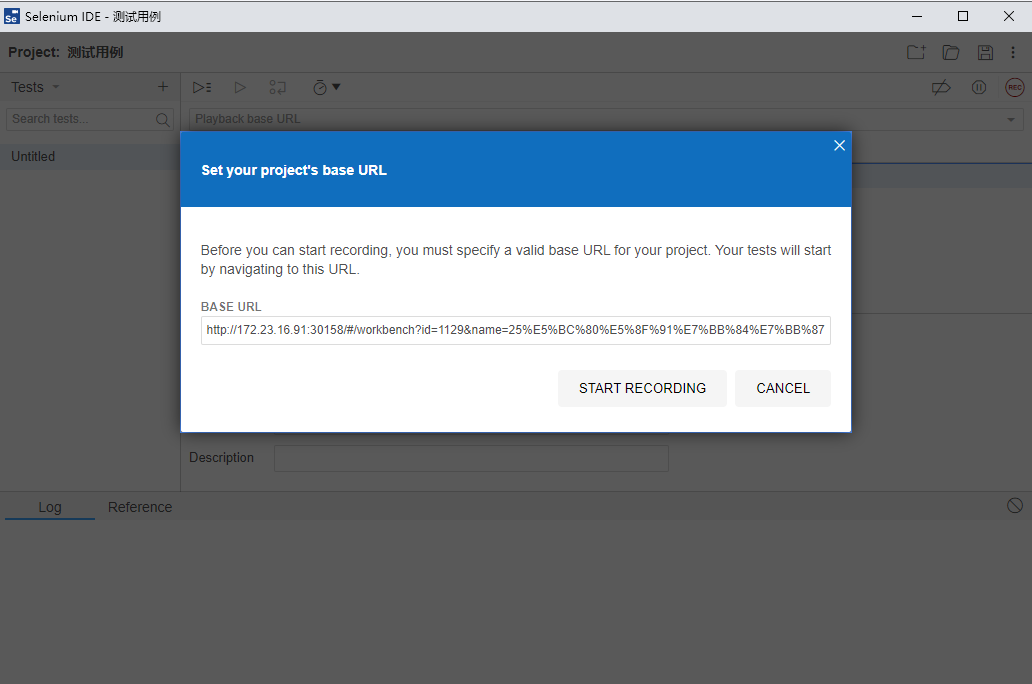Image resolution: width=1032 pixels, height=684 pixels.
Task: Toggle disable breakpoints icon
Action: pos(941,87)
